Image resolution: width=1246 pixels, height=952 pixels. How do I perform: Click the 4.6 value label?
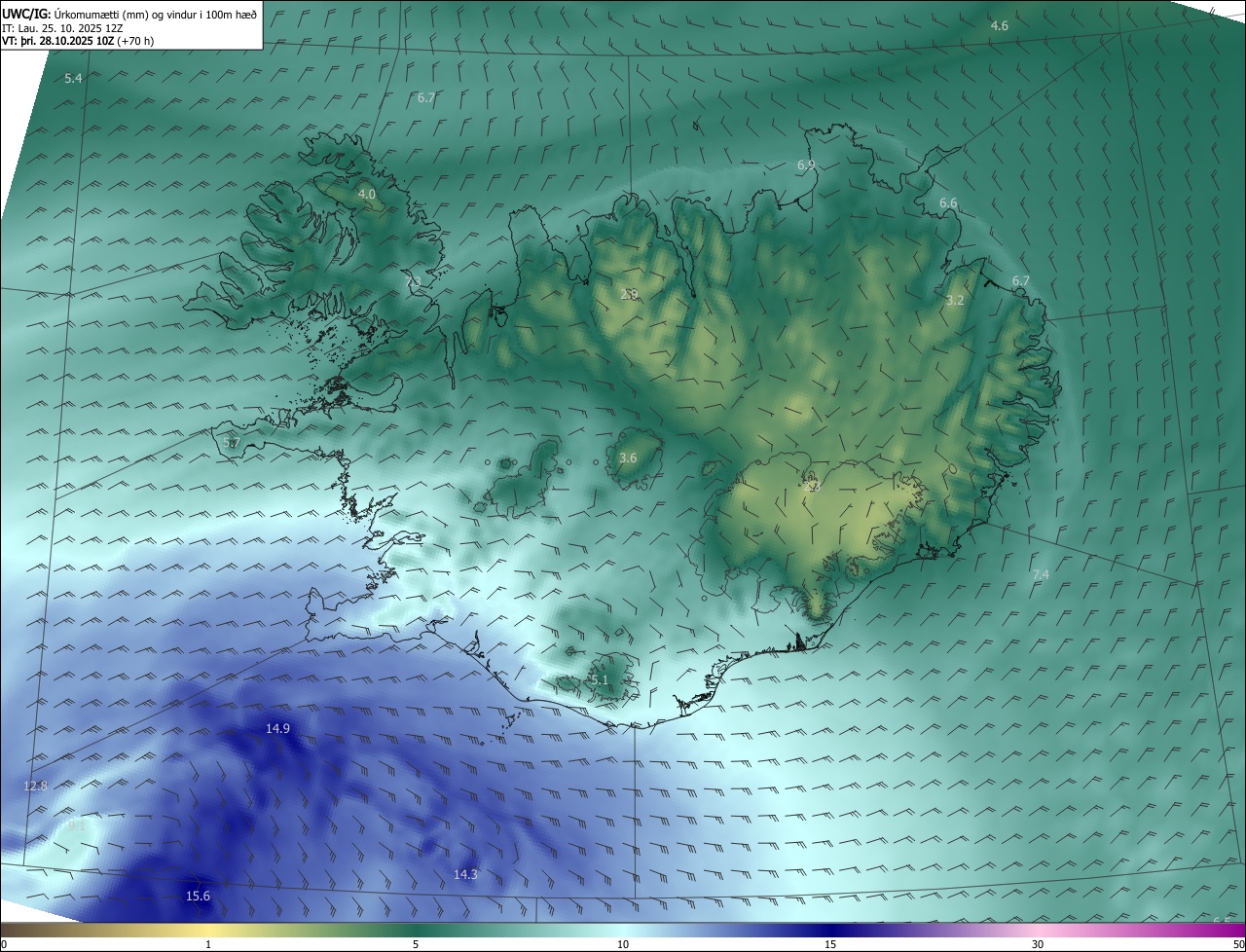[999, 25]
